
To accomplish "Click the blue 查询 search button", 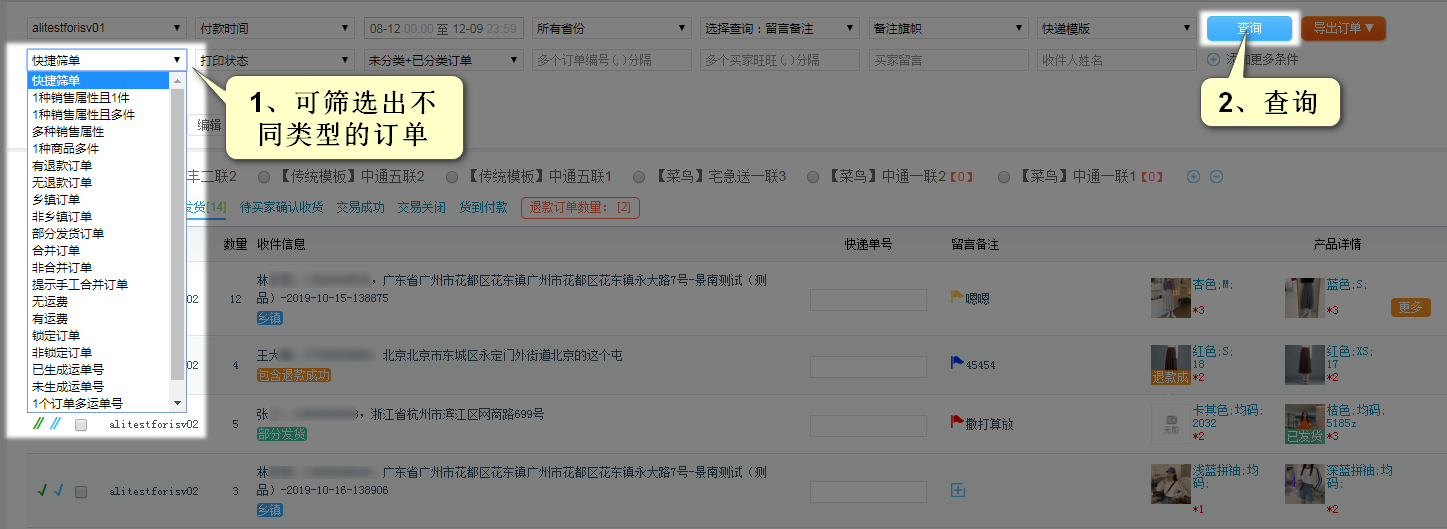I will tap(1249, 28).
